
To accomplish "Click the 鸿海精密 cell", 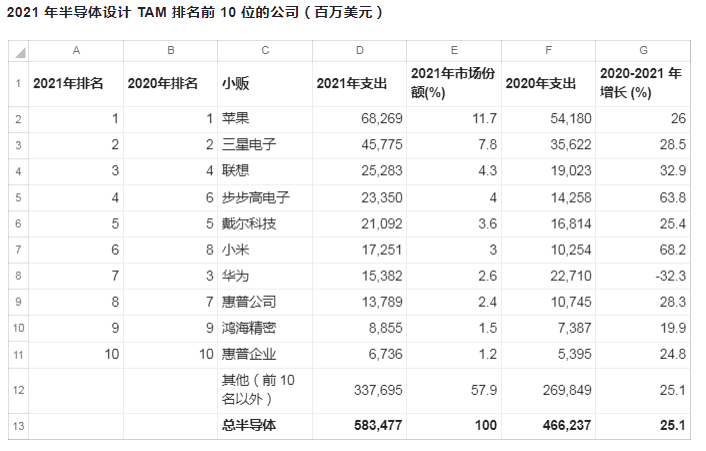I will 264,326.
